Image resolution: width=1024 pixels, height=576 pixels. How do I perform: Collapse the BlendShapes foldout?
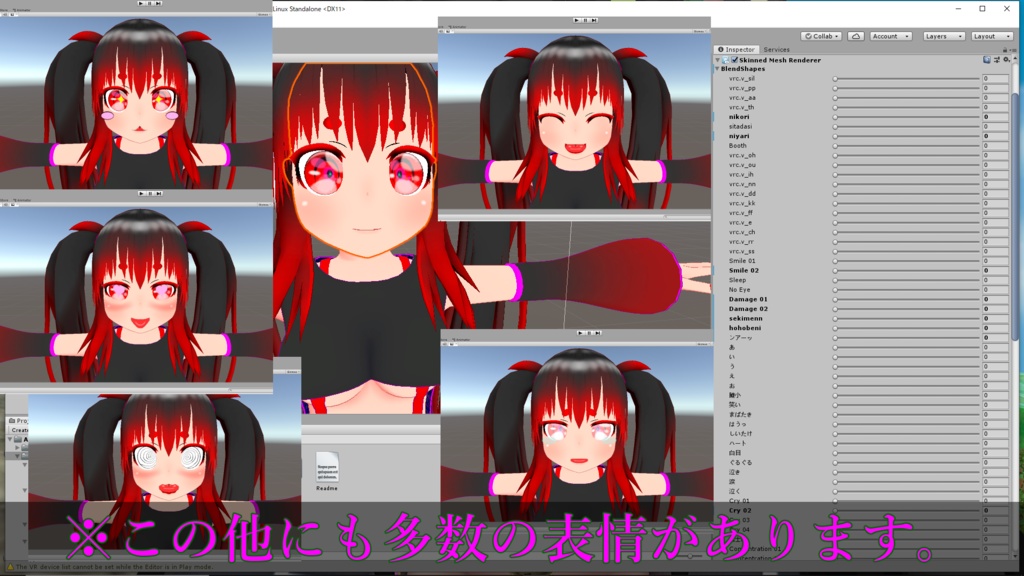(717, 68)
